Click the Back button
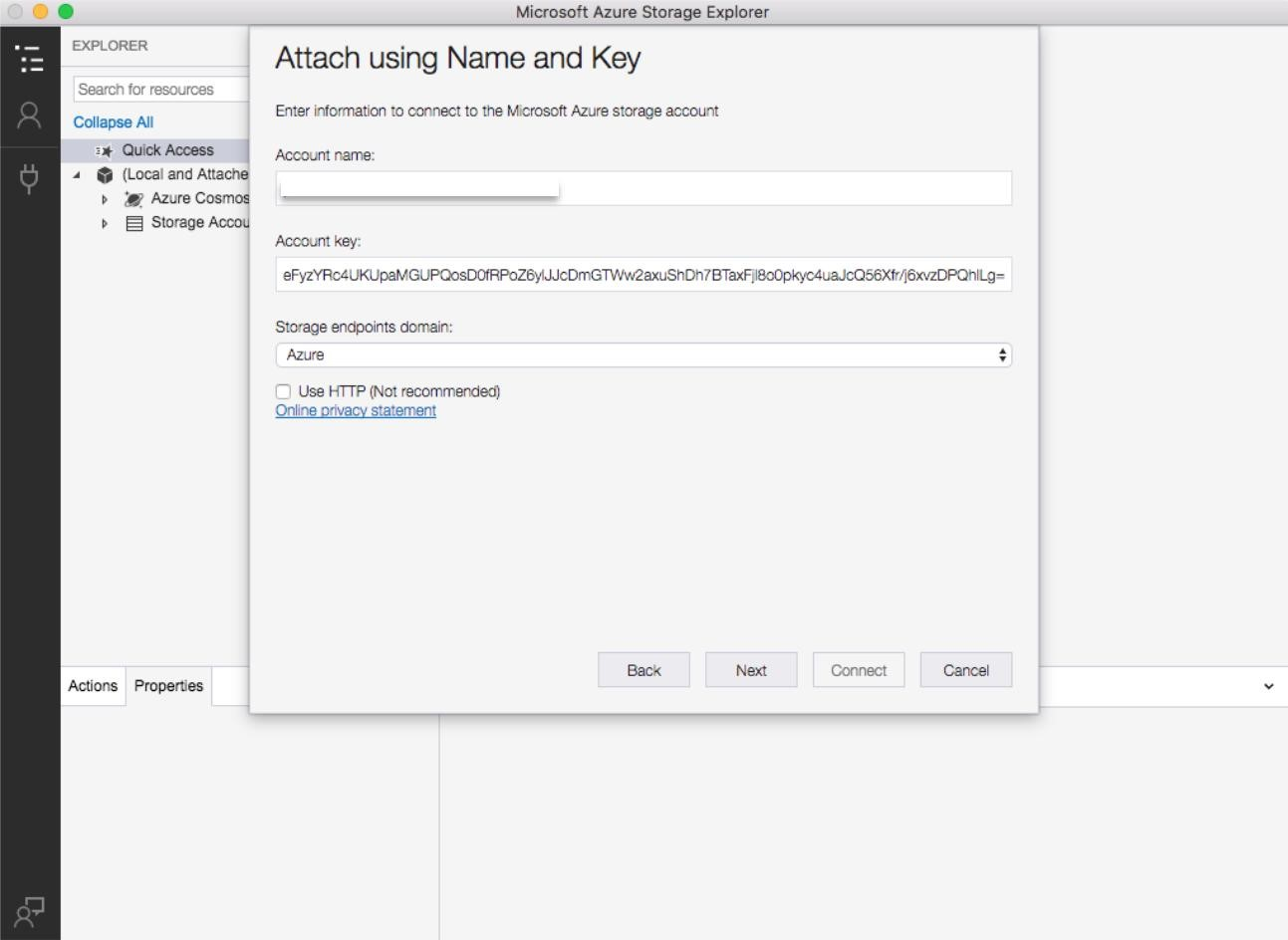Viewport: 1288px width, 940px height. coord(644,670)
